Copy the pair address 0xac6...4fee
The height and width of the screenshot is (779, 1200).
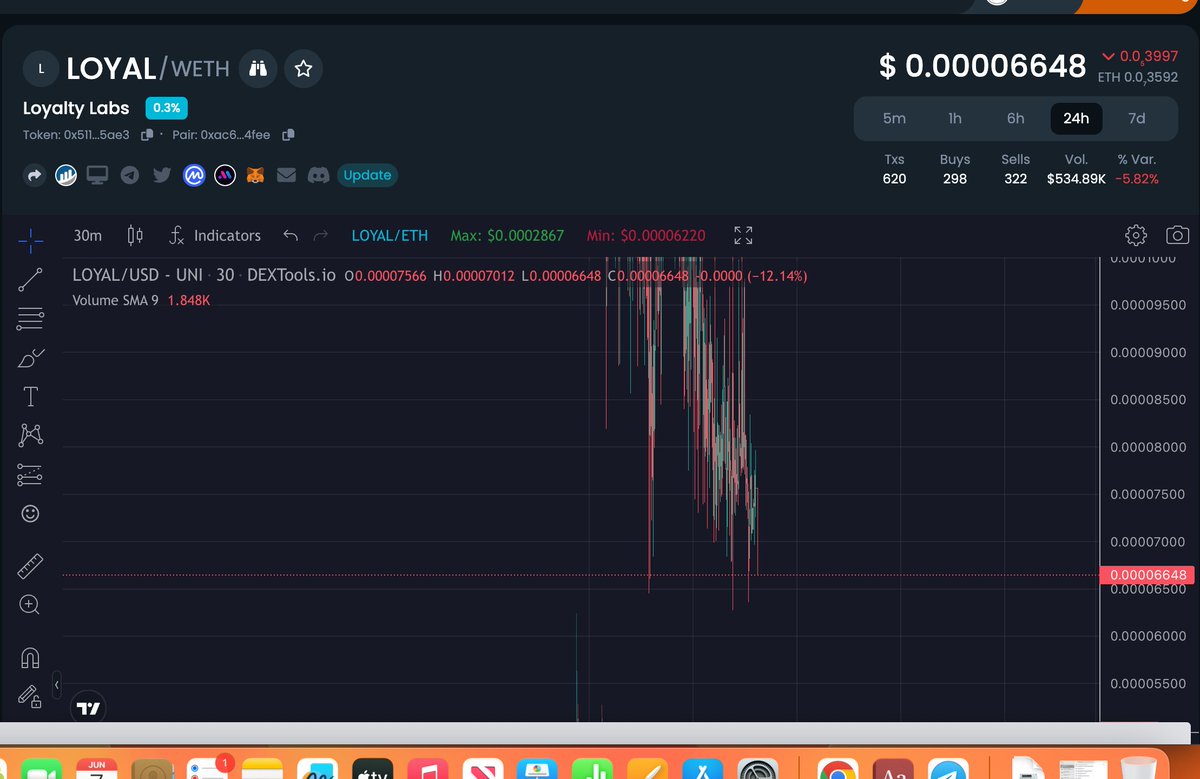[288, 134]
